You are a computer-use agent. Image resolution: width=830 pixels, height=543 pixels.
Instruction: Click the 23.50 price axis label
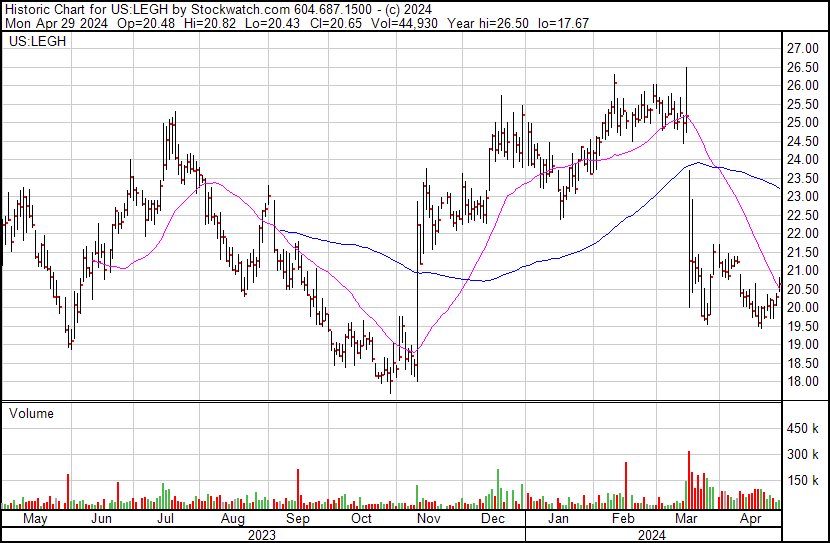pyautogui.click(x=802, y=178)
